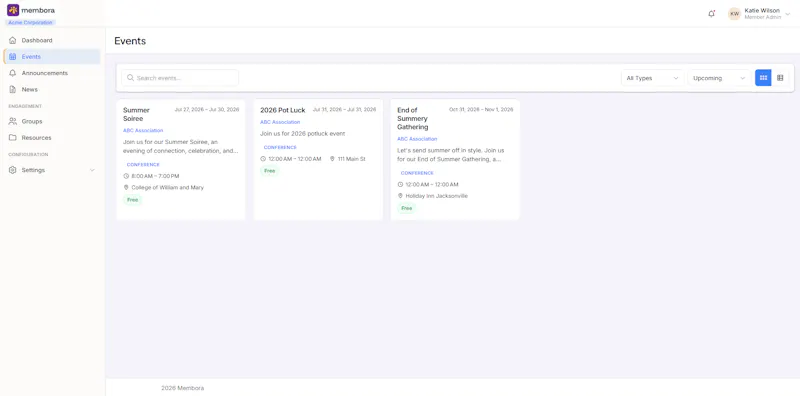
Task: Click the Membora logo icon
Action: click(x=13, y=10)
